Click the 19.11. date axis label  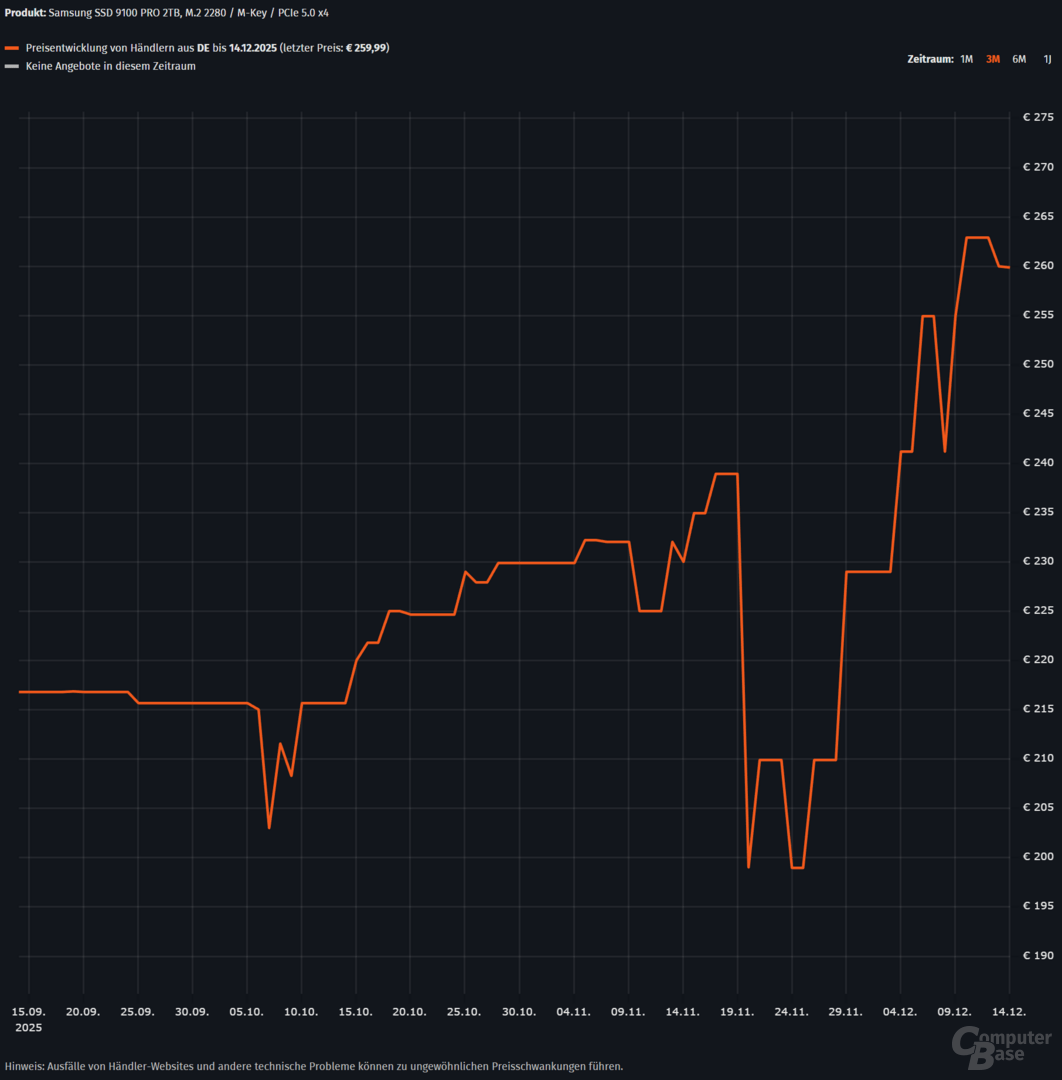pyautogui.click(x=737, y=1012)
